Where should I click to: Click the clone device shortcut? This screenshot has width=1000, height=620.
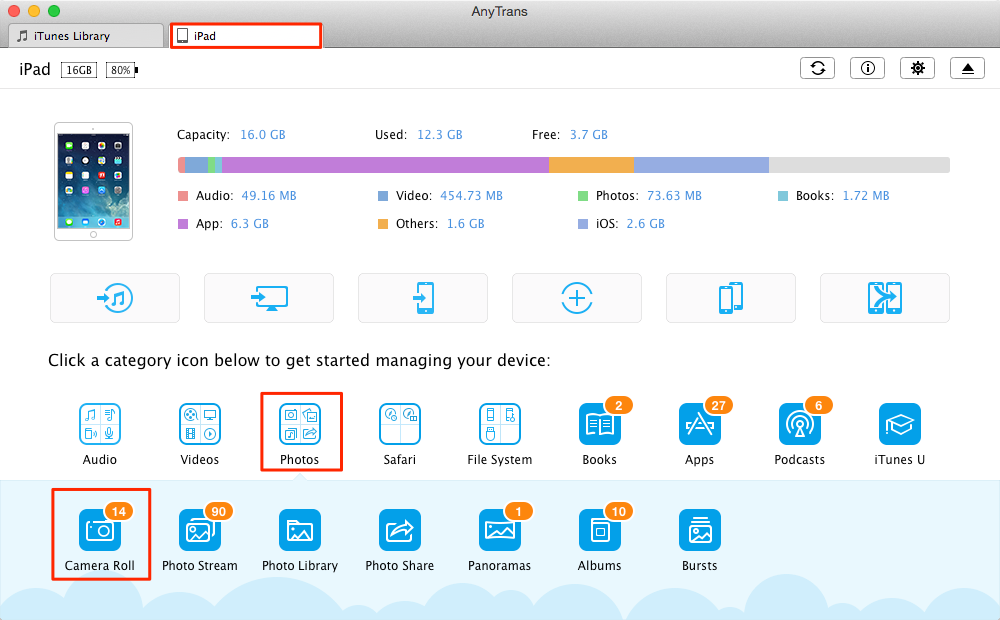[x=731, y=298]
